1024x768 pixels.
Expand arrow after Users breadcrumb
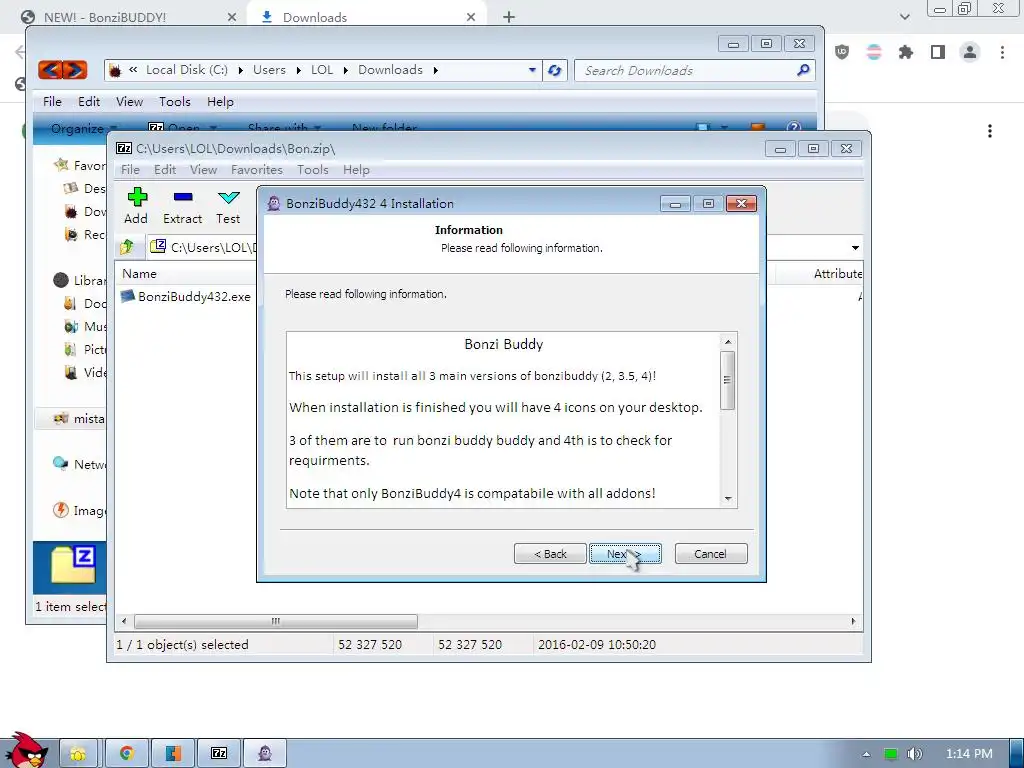[x=298, y=70]
